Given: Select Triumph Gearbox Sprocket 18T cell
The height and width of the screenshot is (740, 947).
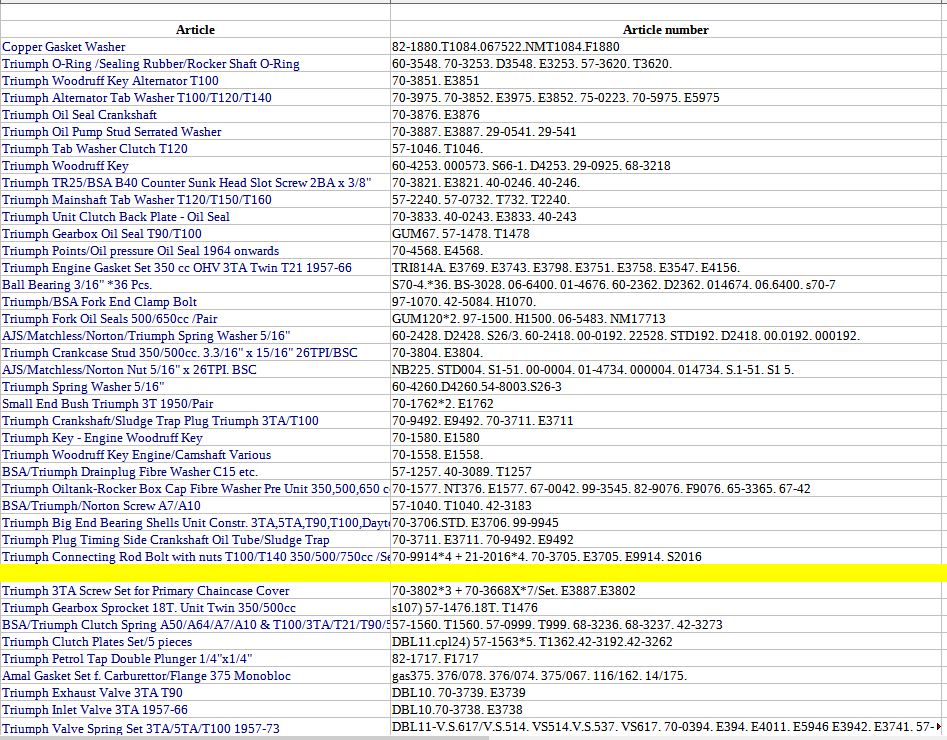Looking at the screenshot, I should (x=195, y=607).
